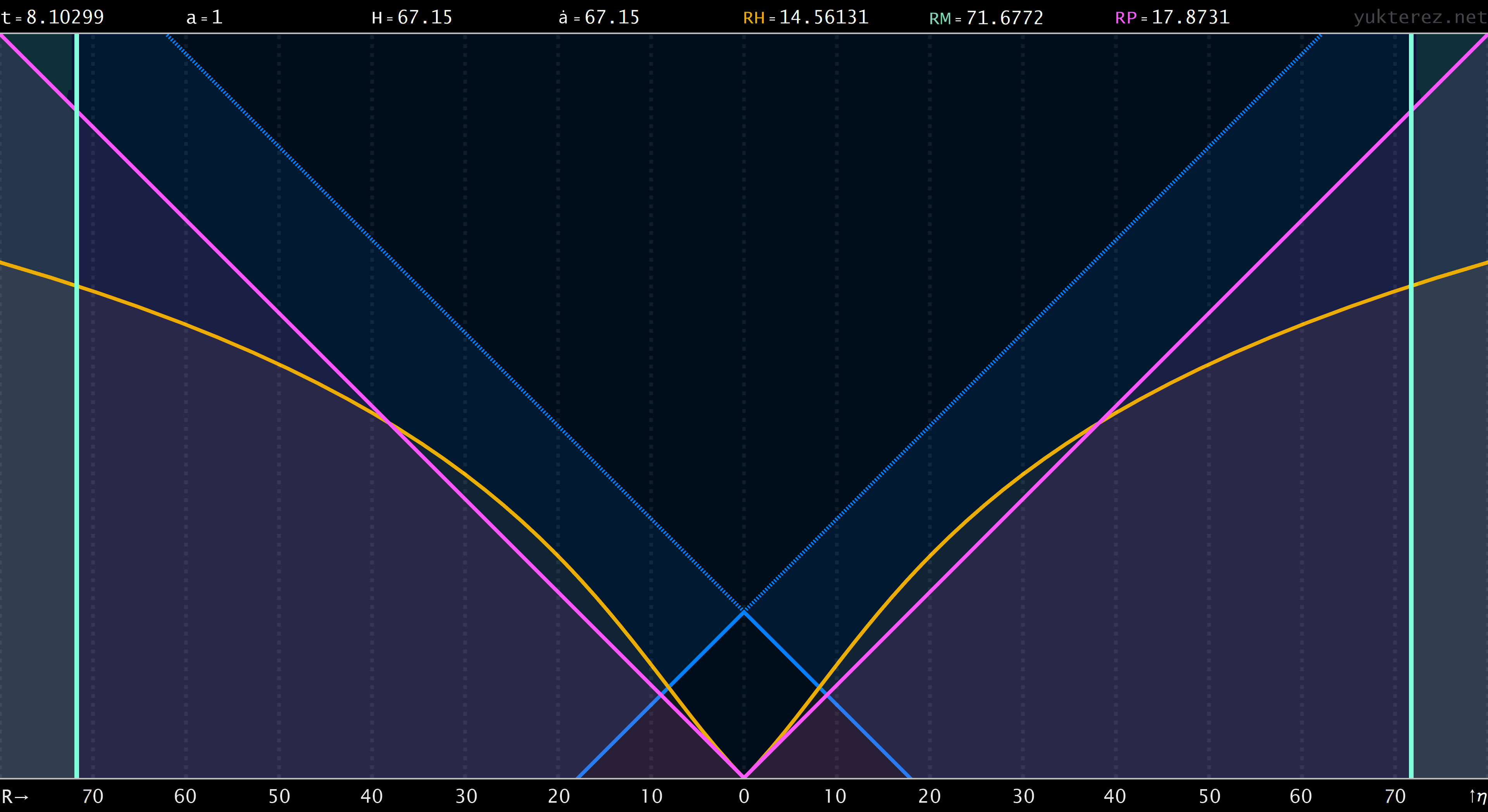Open the yukterez.net watermark link
Screen dimensions: 1488x812
pyautogui.click(x=1420, y=17)
